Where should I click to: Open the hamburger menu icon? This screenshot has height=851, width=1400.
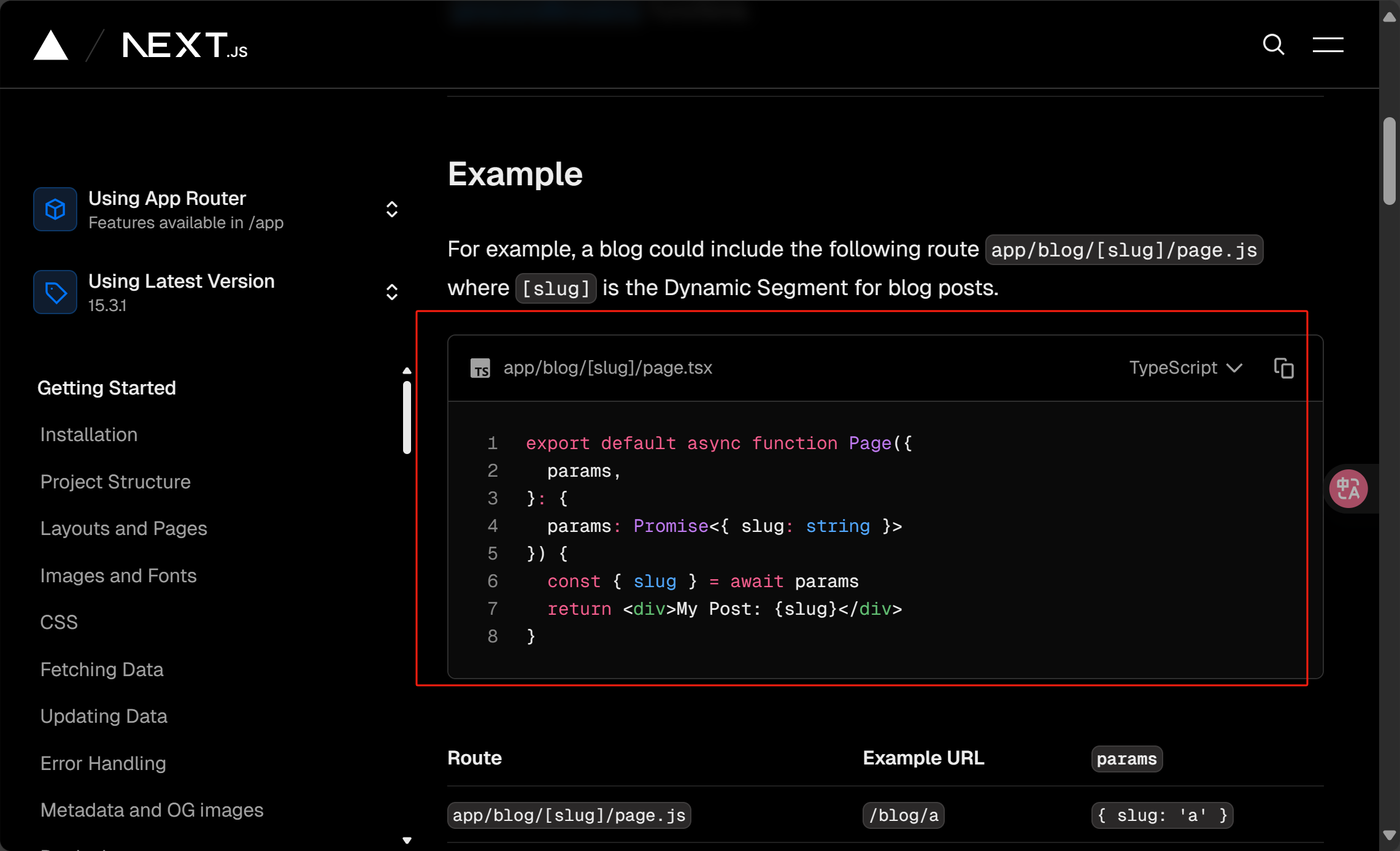(x=1328, y=45)
